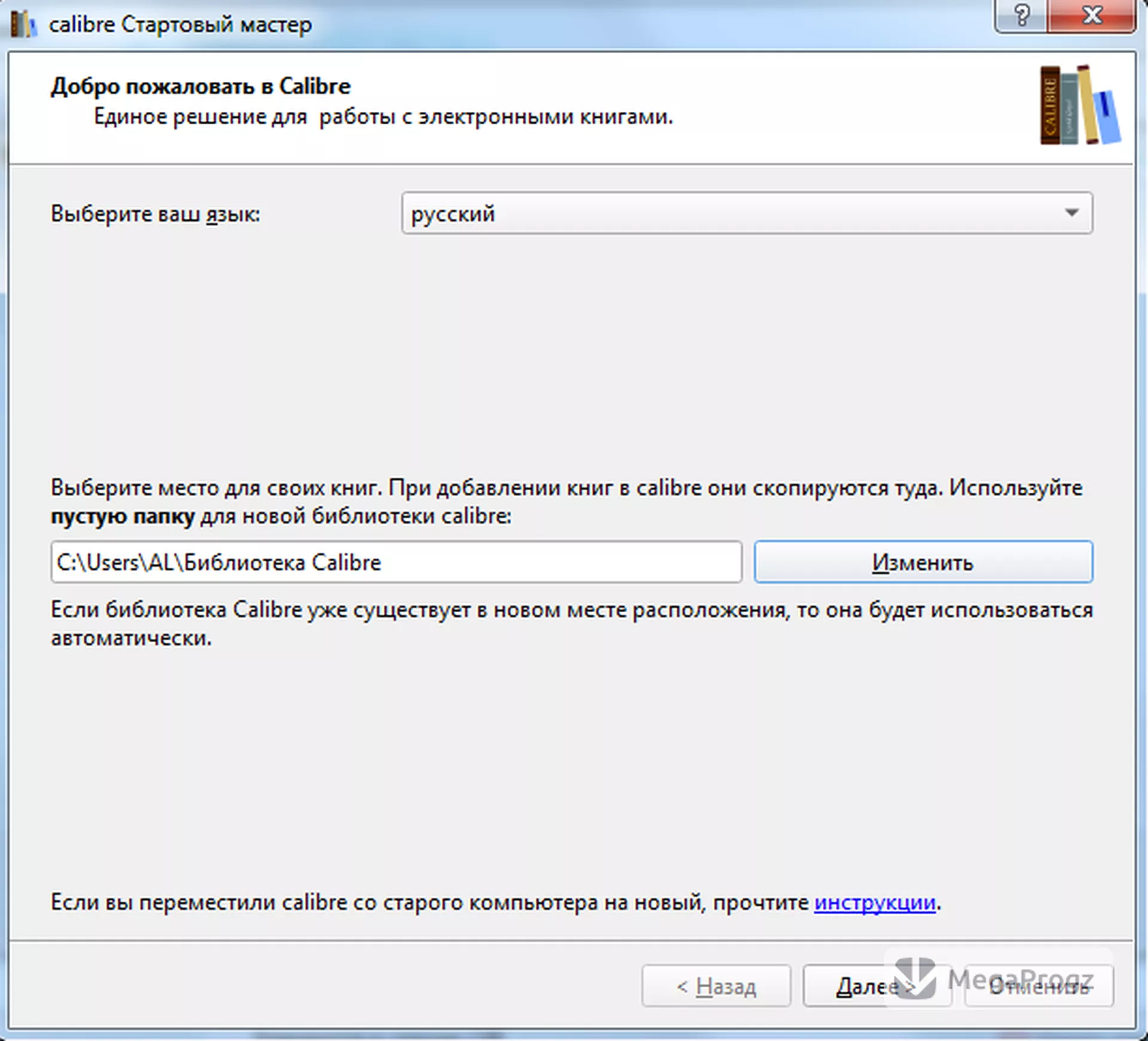Viewport: 1148px width, 1041px height.
Task: Click the help question mark button in title bar
Action: click(1021, 16)
